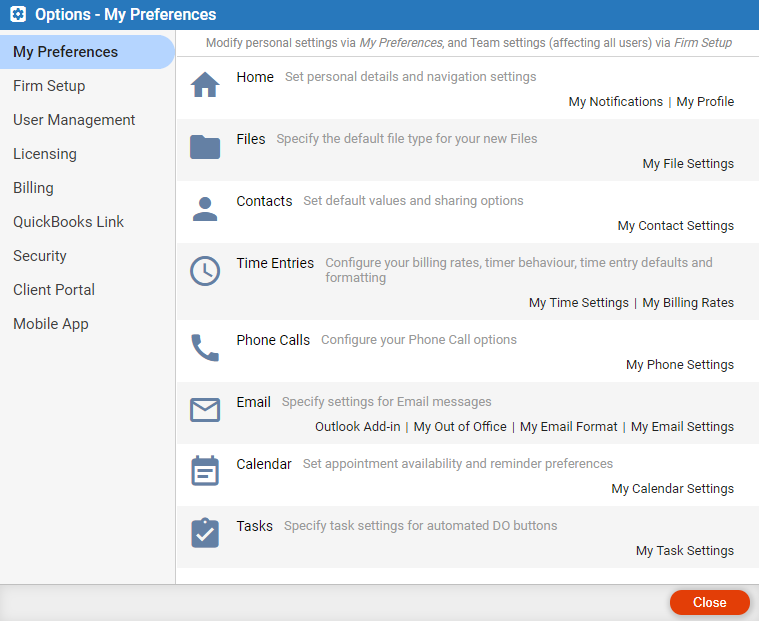Click the Email envelope icon

pyautogui.click(x=205, y=410)
